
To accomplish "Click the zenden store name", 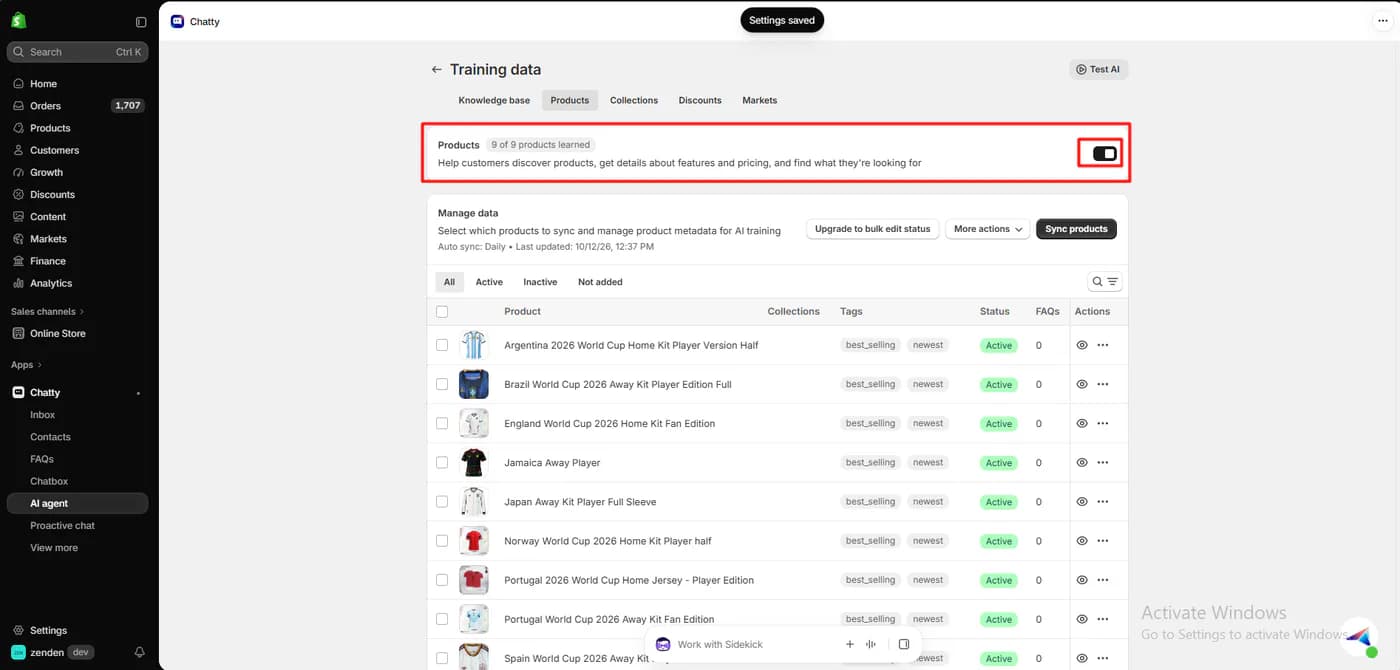I will click(x=47, y=653).
